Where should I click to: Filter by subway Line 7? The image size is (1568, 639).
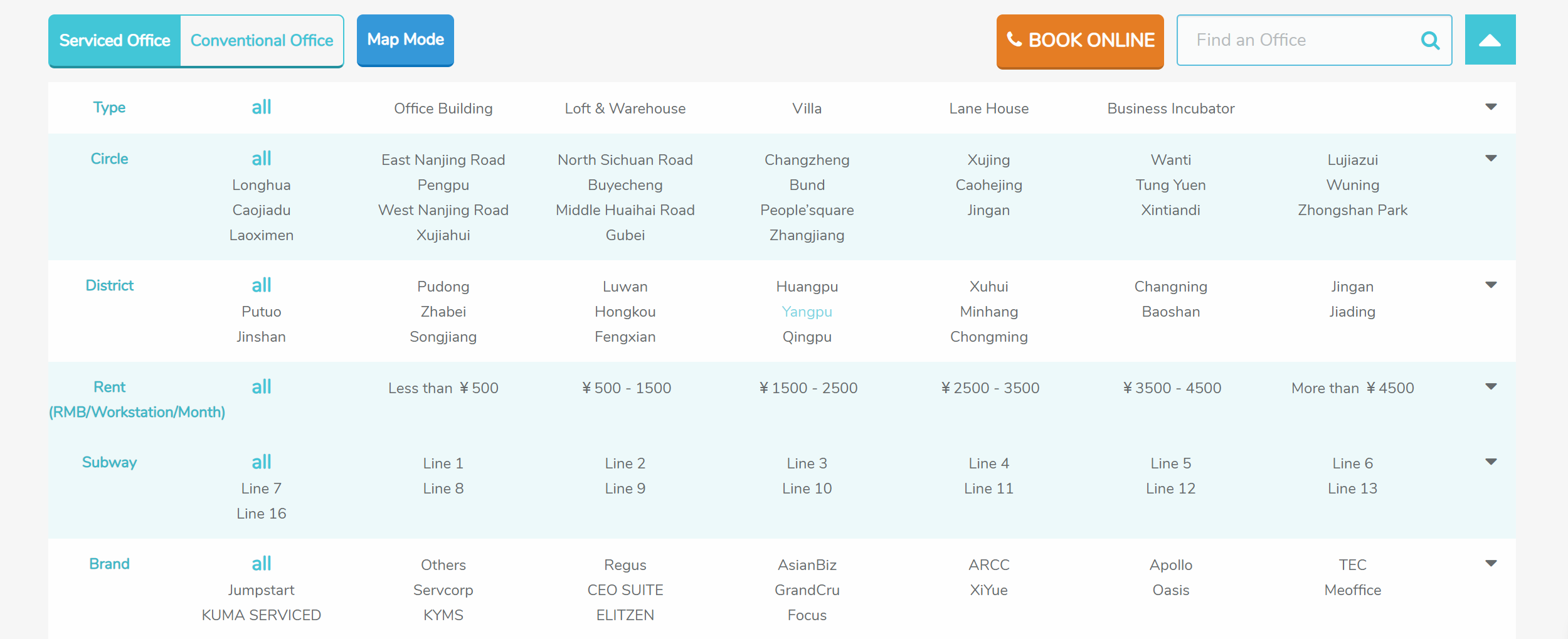pos(262,488)
